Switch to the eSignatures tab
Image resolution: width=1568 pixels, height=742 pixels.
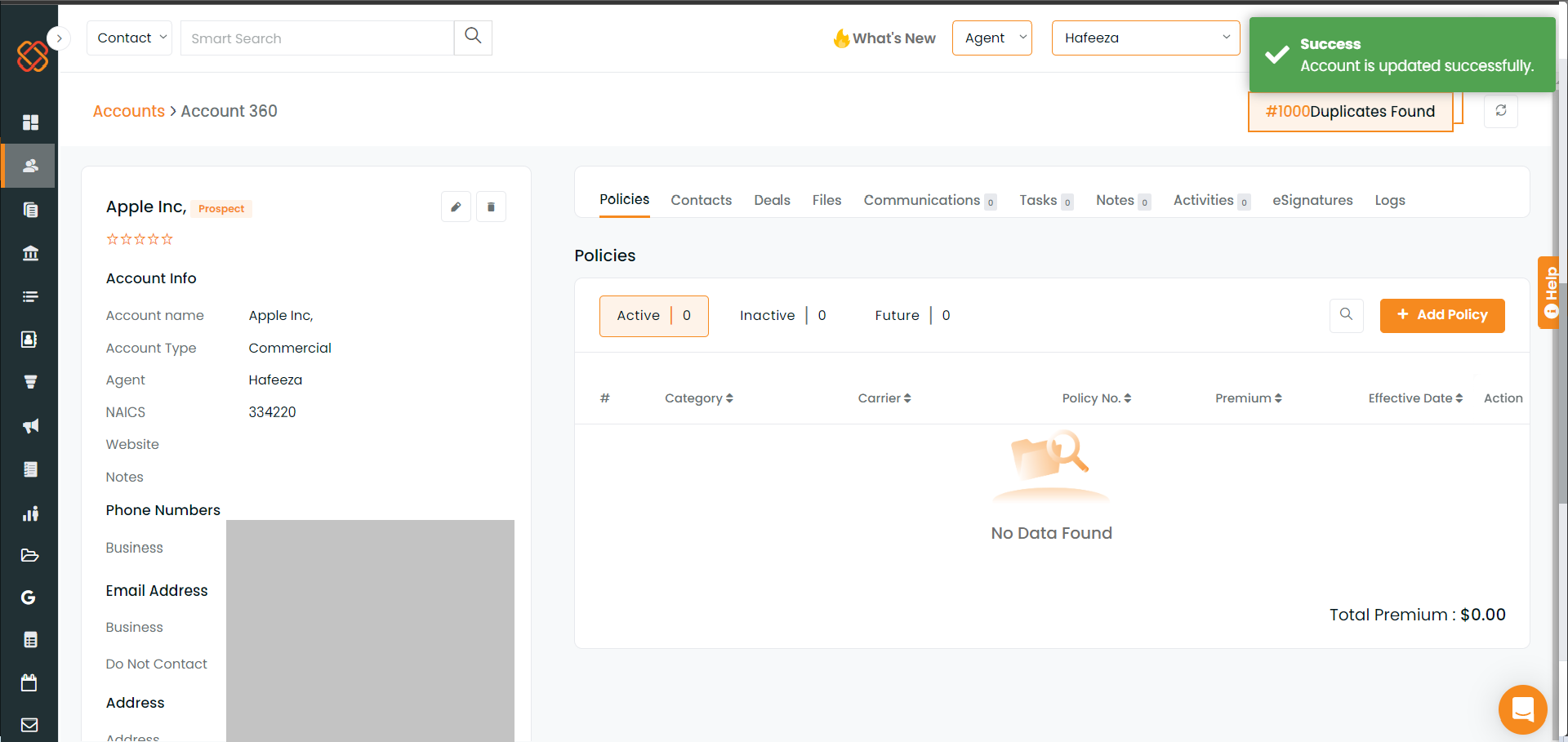[1312, 200]
